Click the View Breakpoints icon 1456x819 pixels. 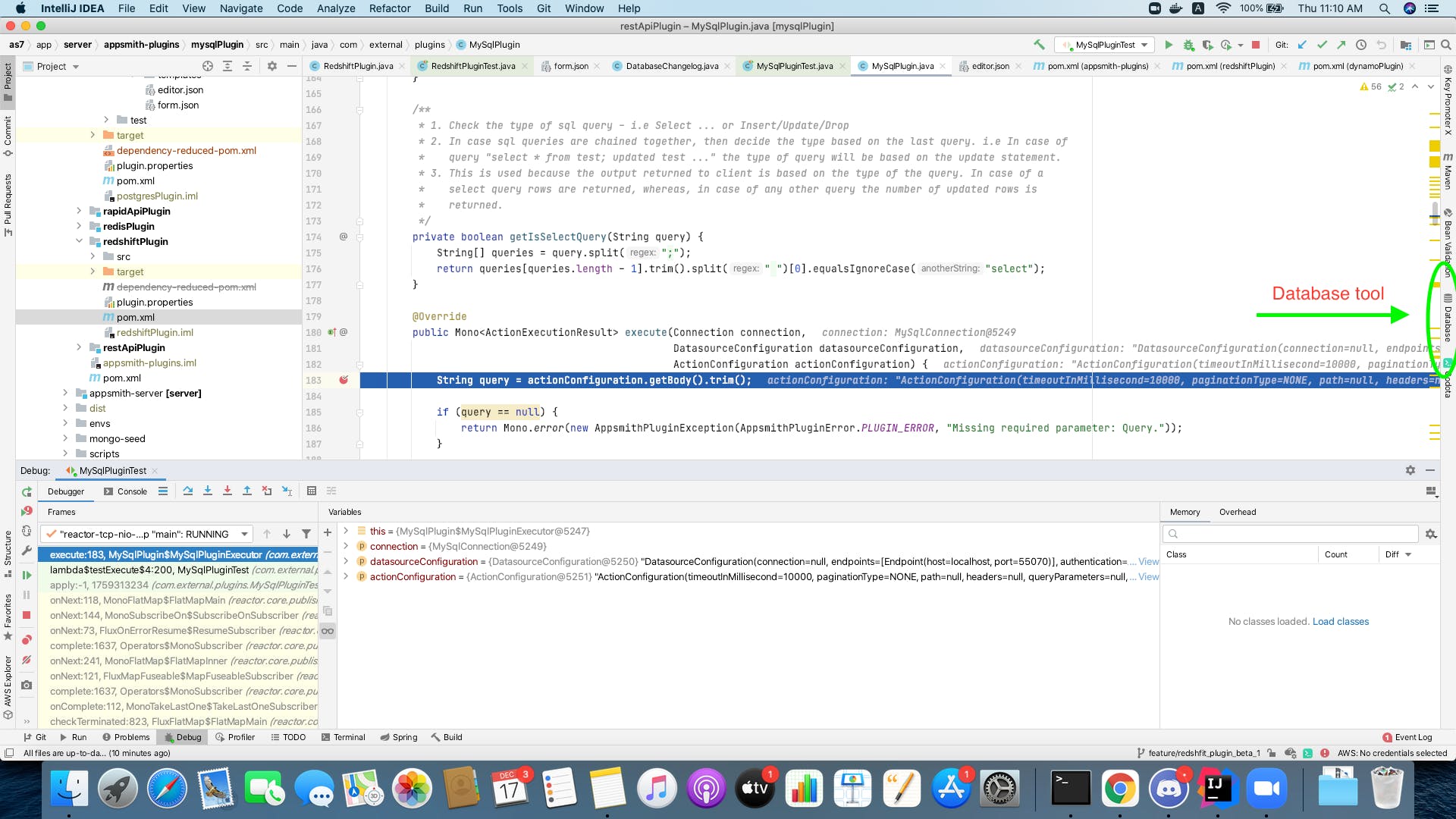(27, 640)
